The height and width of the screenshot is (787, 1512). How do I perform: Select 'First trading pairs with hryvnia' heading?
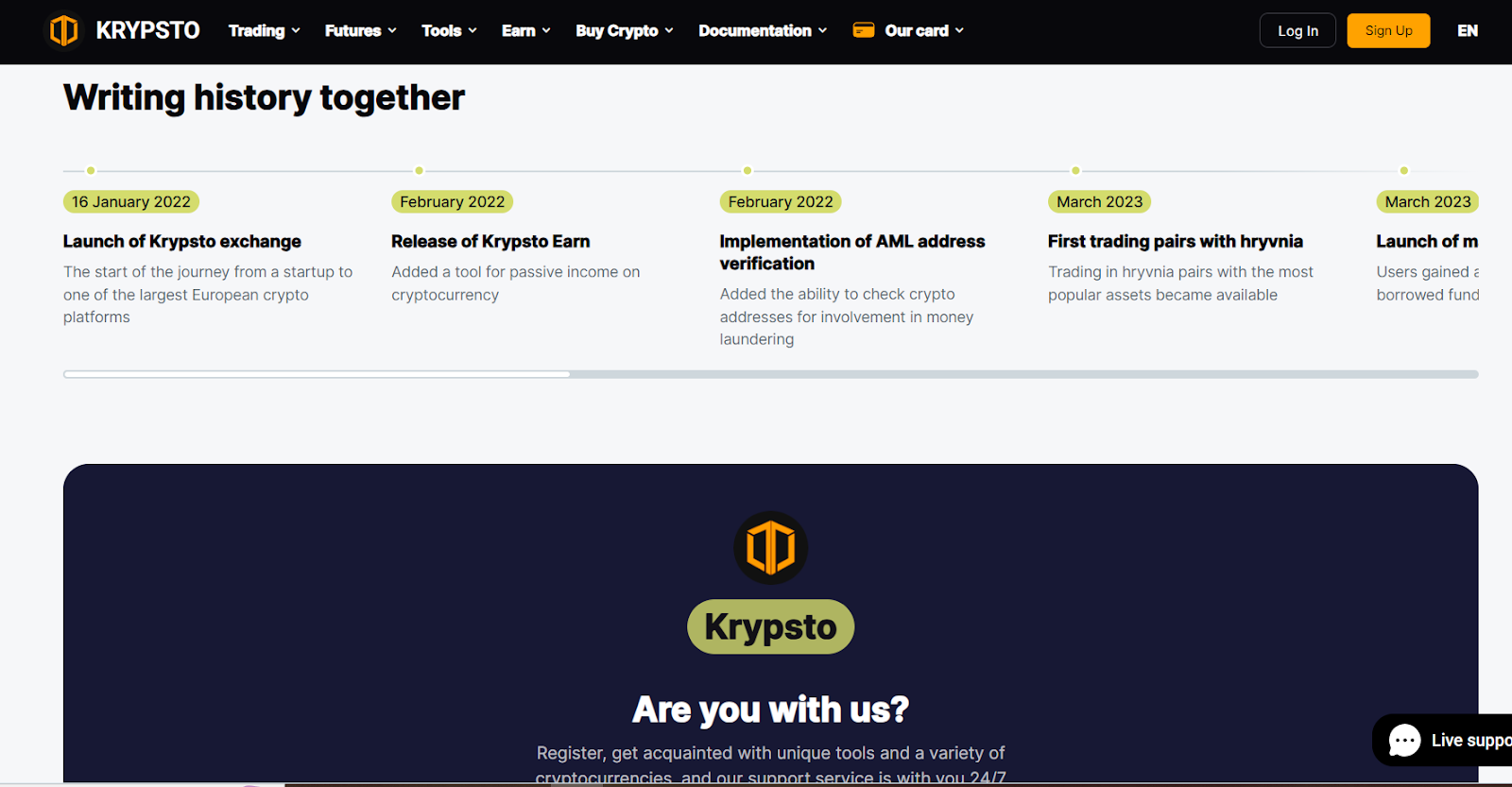point(1175,241)
